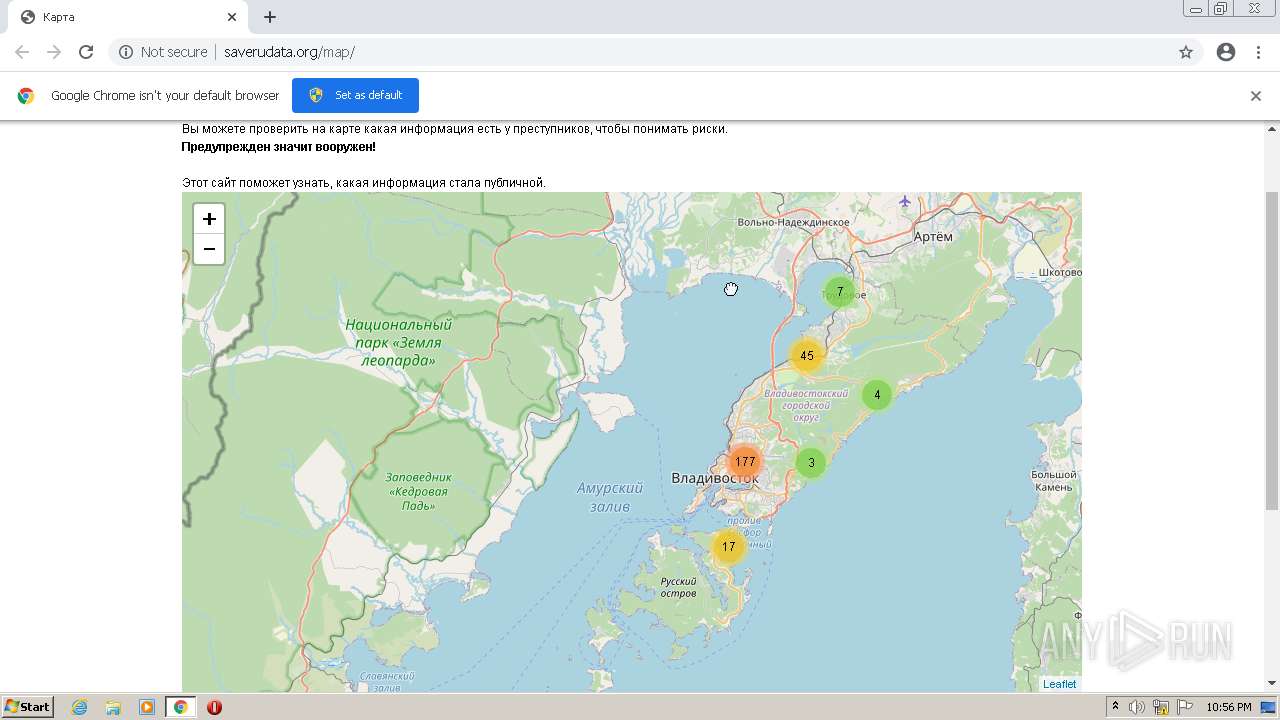Click the Show desktop button
This screenshot has height=720, width=1280.
coord(1269,707)
